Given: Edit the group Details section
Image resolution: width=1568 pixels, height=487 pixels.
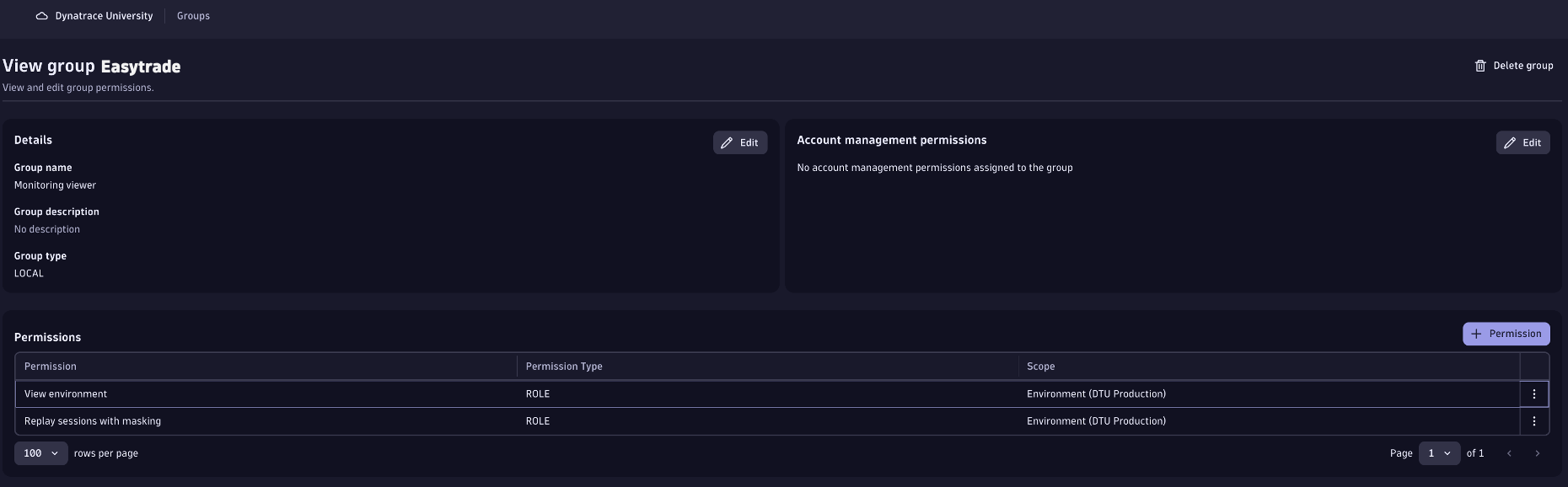Looking at the screenshot, I should [x=739, y=143].
